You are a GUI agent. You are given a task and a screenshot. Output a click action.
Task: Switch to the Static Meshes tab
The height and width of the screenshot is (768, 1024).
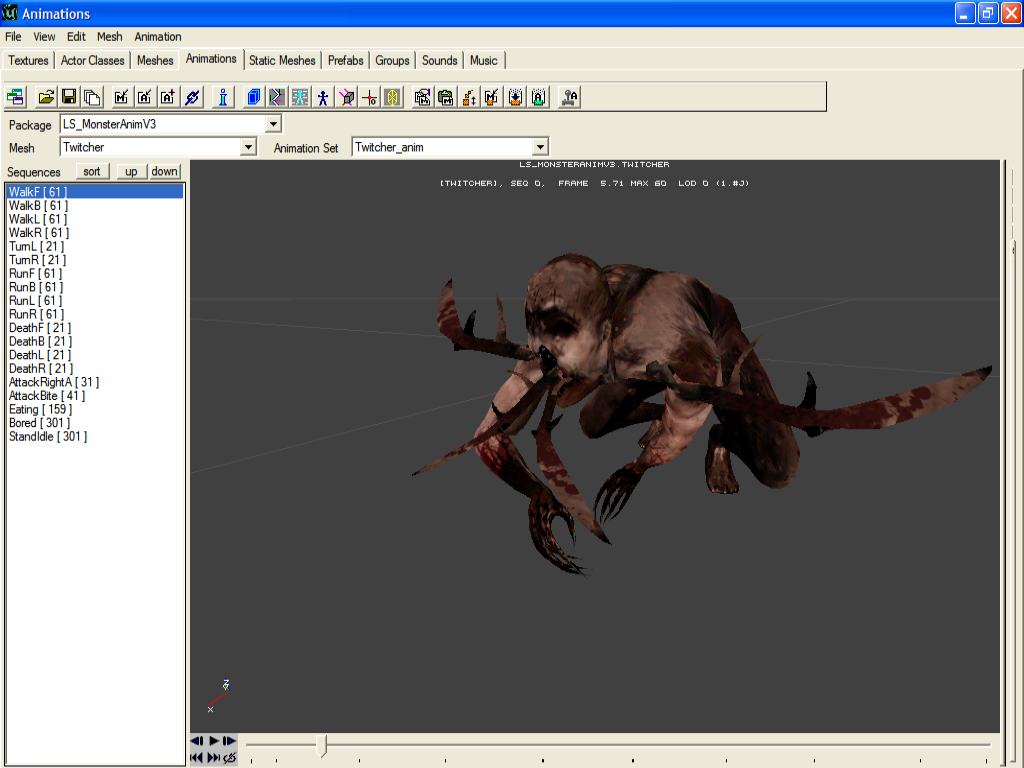tap(282, 60)
